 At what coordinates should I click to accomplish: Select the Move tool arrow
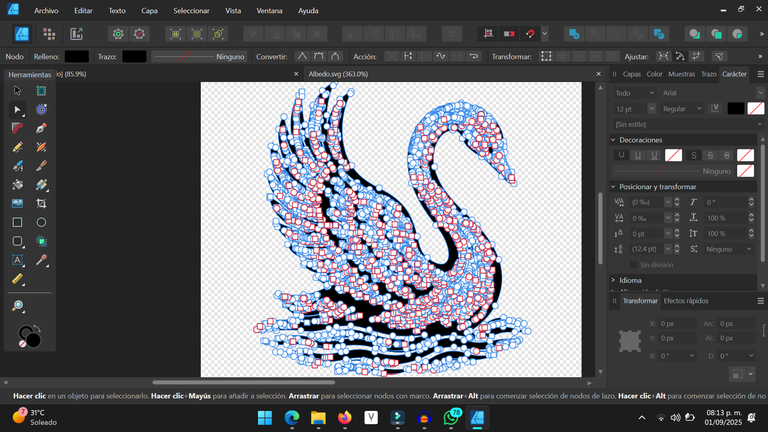(17, 91)
